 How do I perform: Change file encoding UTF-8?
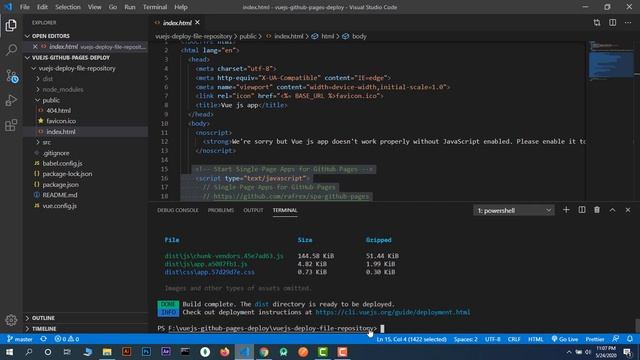coord(492,339)
